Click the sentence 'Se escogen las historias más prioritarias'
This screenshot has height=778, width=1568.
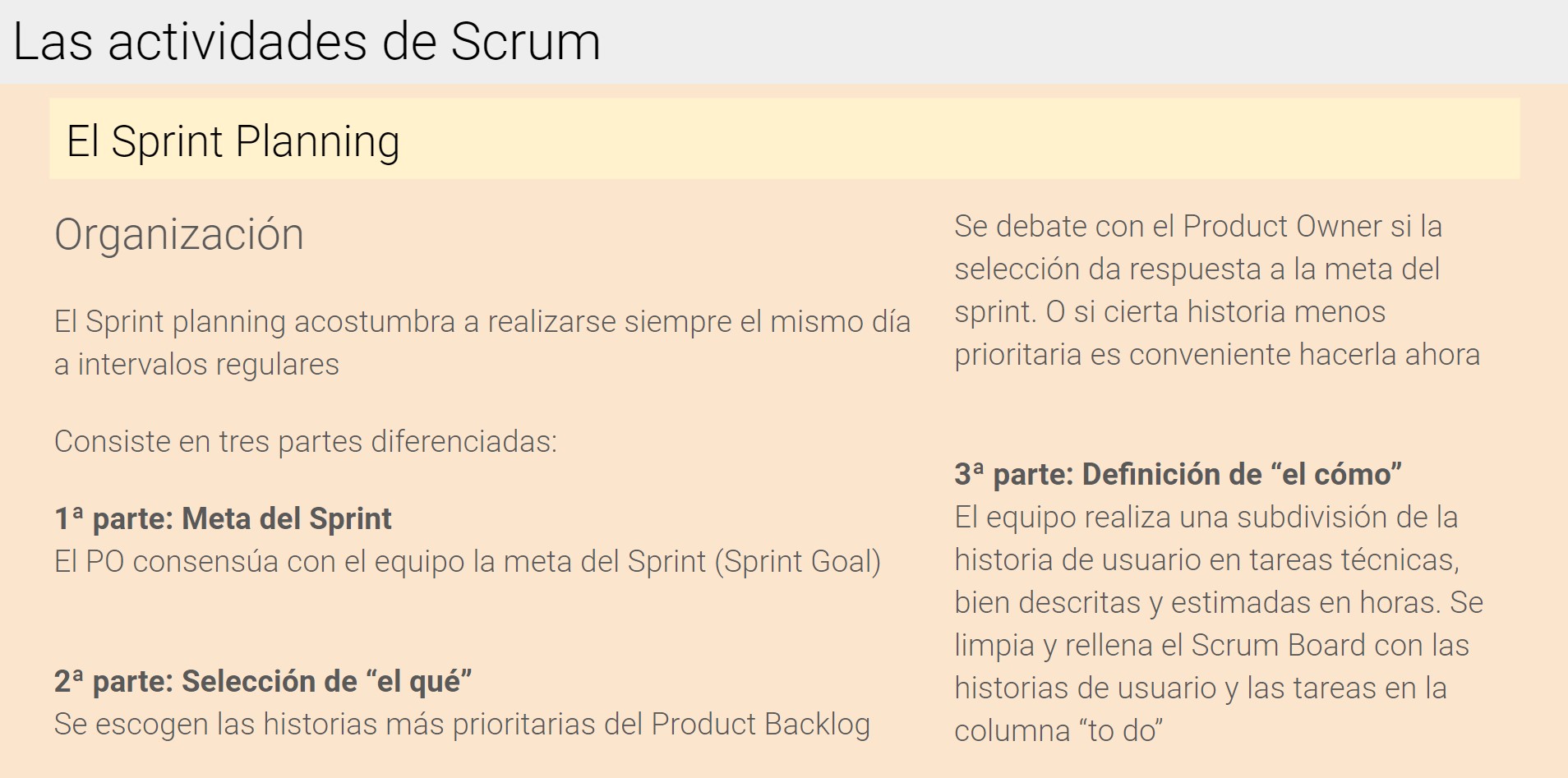tap(462, 725)
